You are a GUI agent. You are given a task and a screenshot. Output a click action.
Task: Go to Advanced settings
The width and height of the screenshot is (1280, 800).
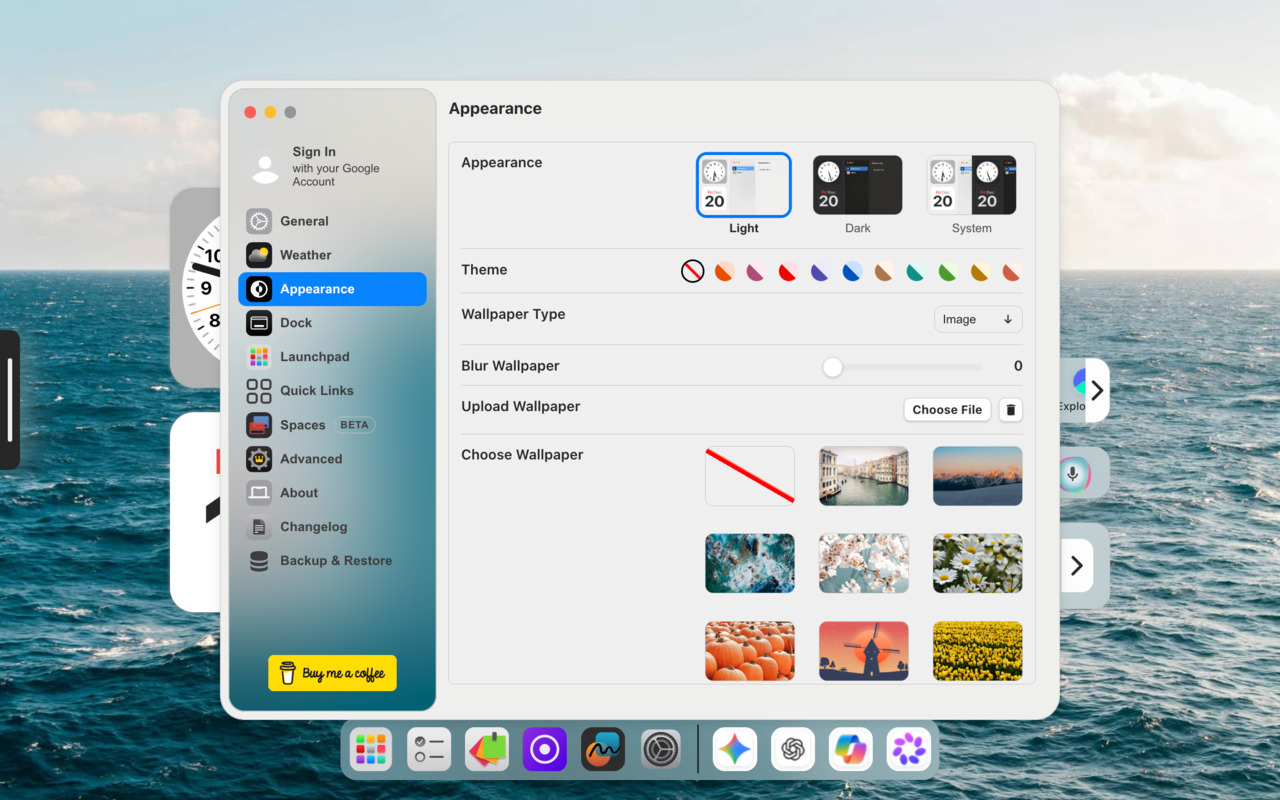pos(332,459)
